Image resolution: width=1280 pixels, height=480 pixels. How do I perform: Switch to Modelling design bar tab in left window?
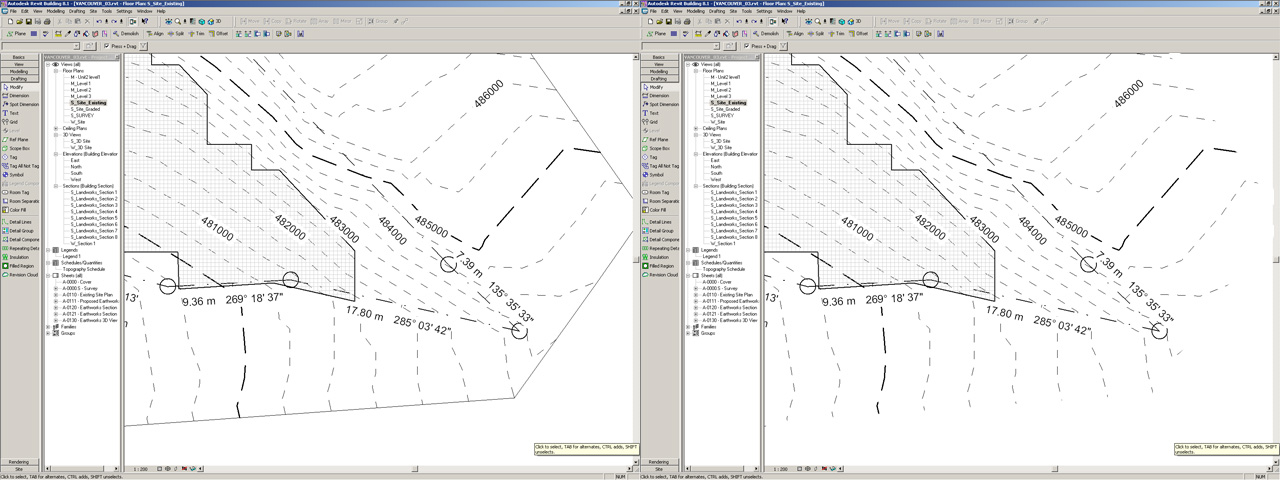tap(19, 72)
